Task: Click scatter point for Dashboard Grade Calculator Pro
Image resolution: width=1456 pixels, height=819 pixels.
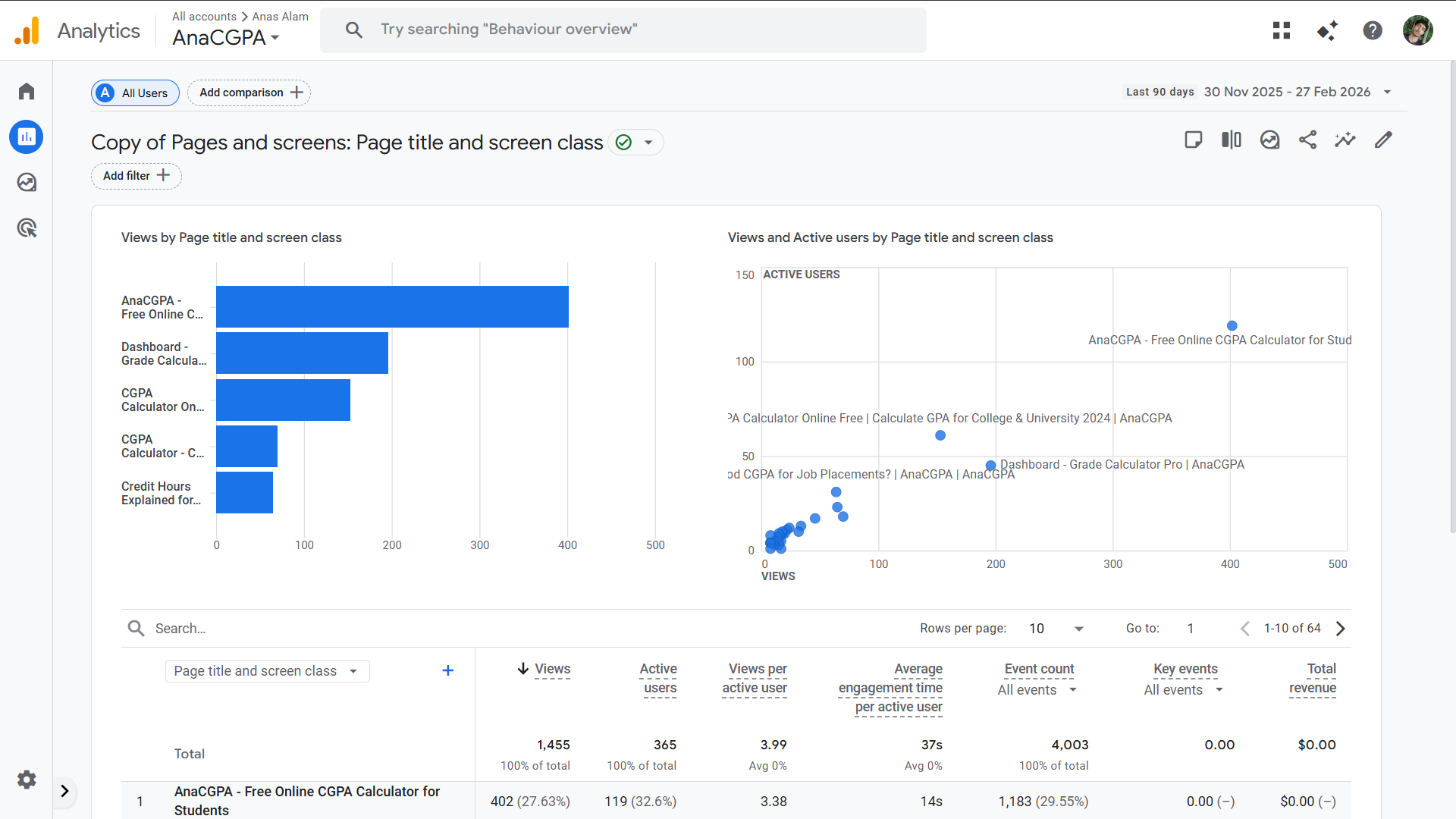Action: (990, 466)
